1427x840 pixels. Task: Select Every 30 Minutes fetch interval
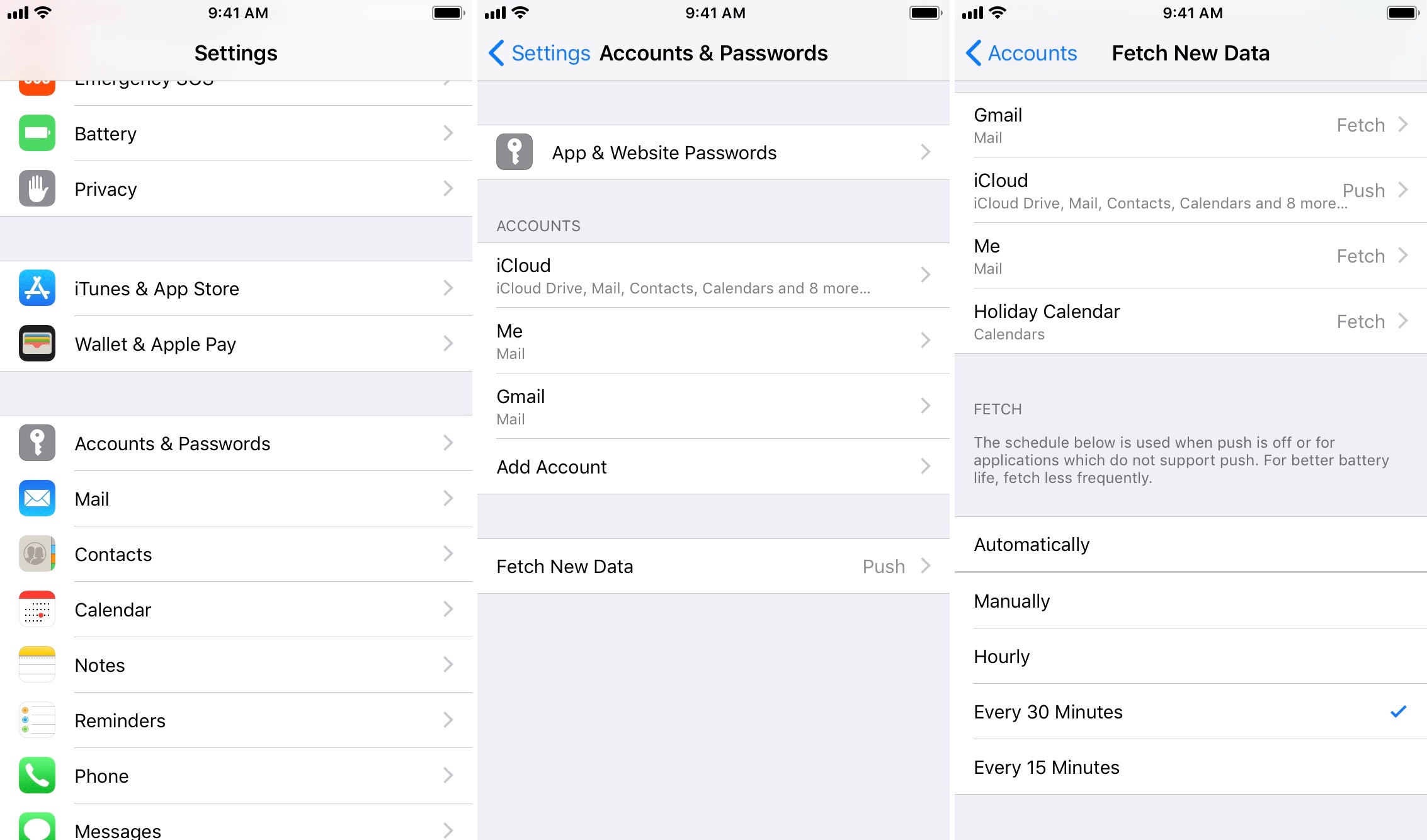[x=1191, y=712]
